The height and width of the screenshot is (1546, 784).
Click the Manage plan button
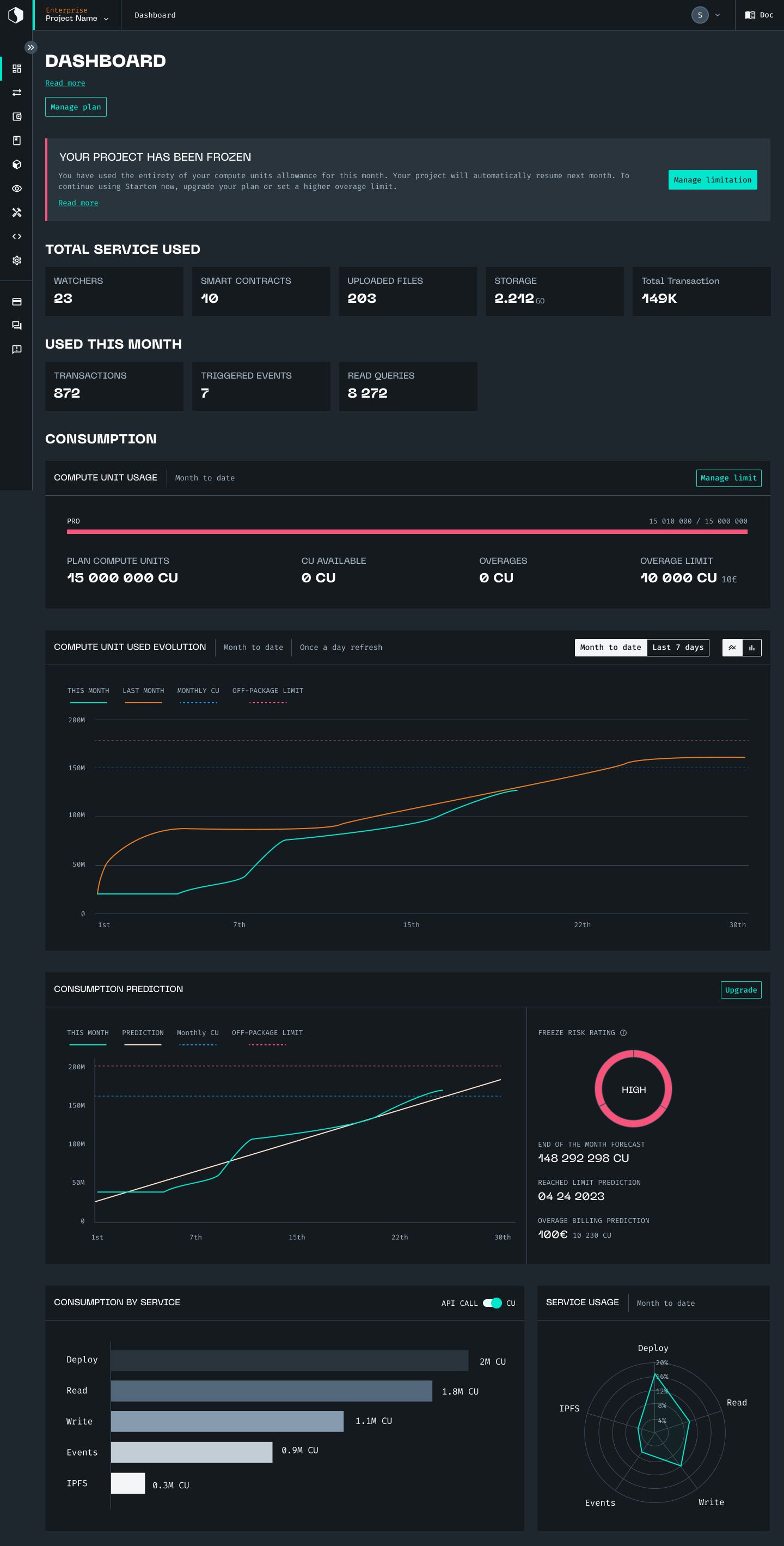[76, 107]
